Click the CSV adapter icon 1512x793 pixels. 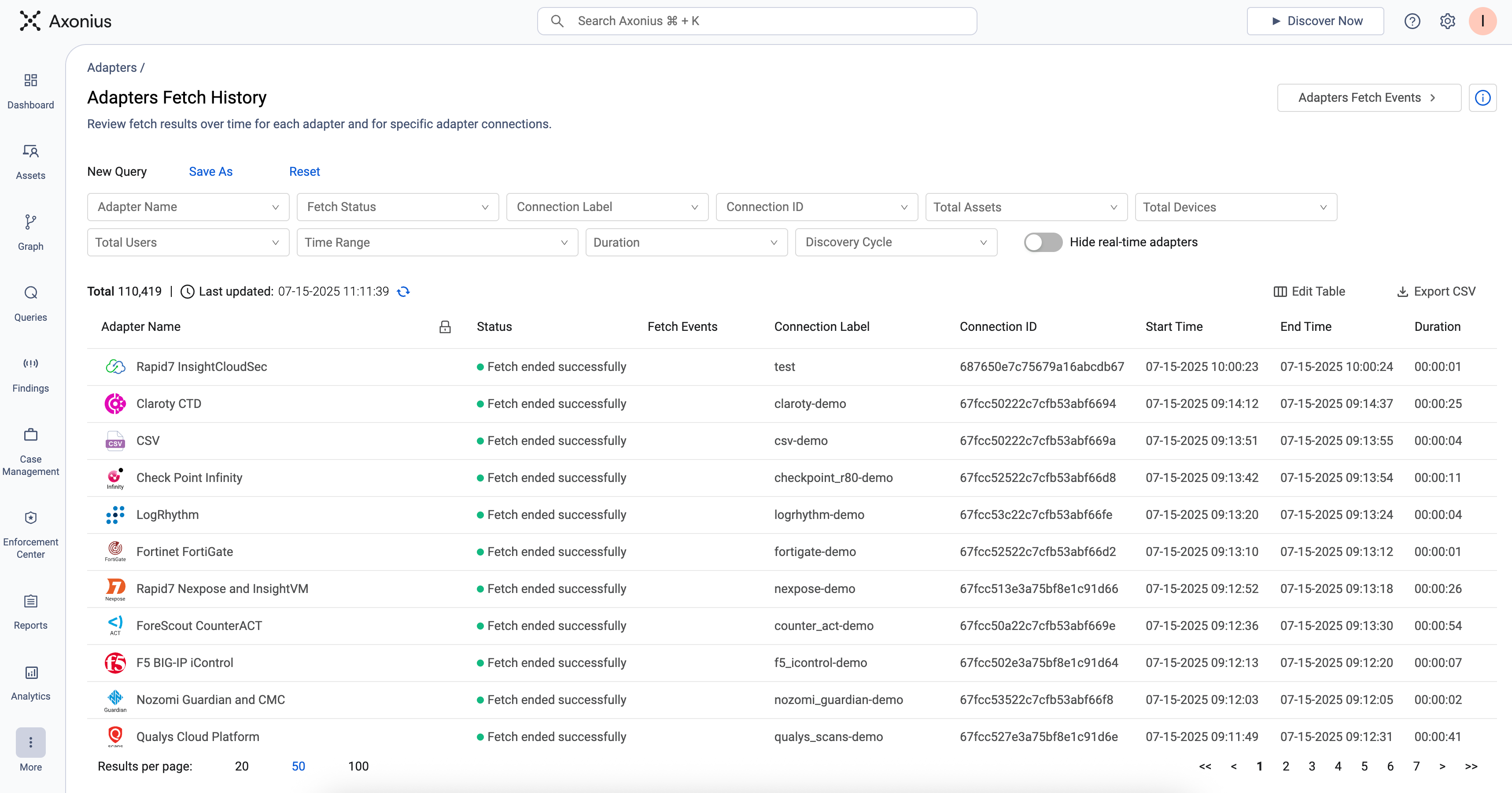point(115,441)
